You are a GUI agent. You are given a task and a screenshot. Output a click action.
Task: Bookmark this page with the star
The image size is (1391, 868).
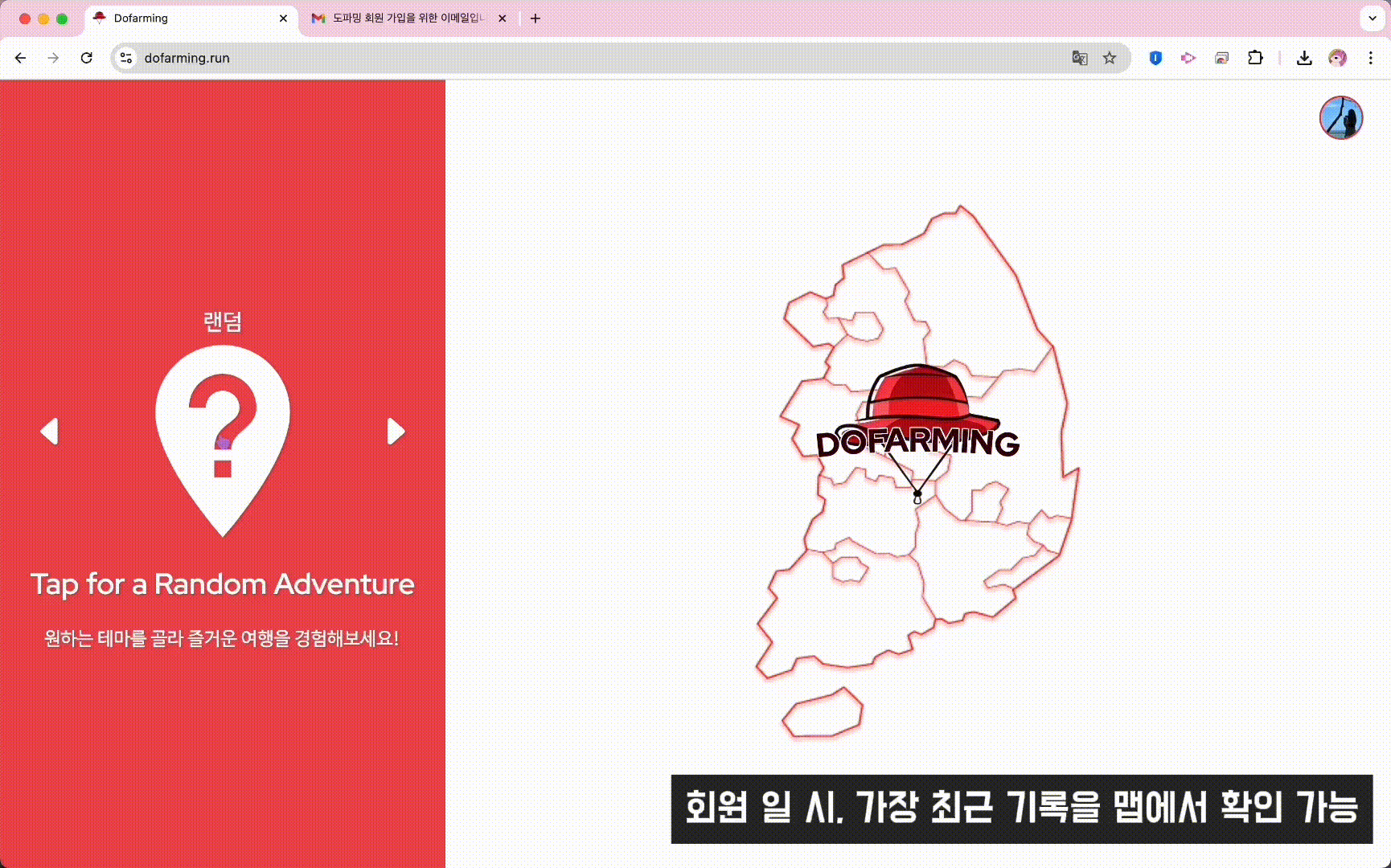(x=1110, y=58)
